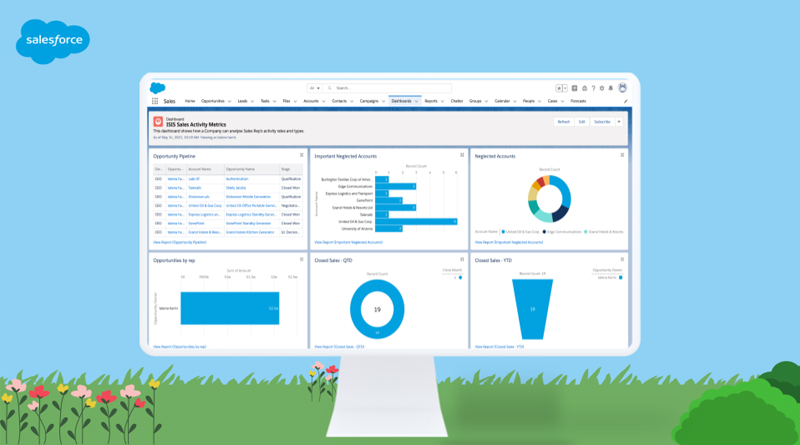Open the Favorites star icon

coord(559,88)
